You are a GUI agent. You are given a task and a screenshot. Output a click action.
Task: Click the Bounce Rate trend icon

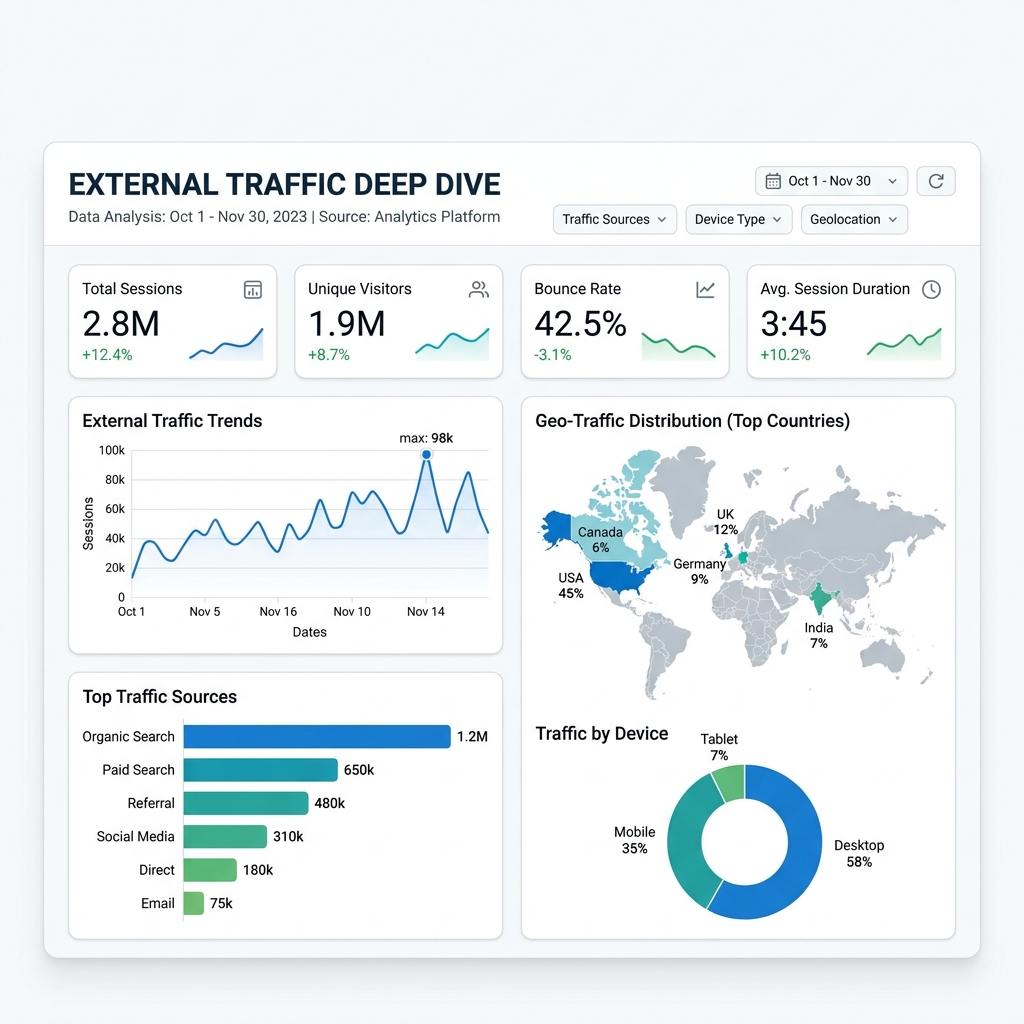coord(705,289)
